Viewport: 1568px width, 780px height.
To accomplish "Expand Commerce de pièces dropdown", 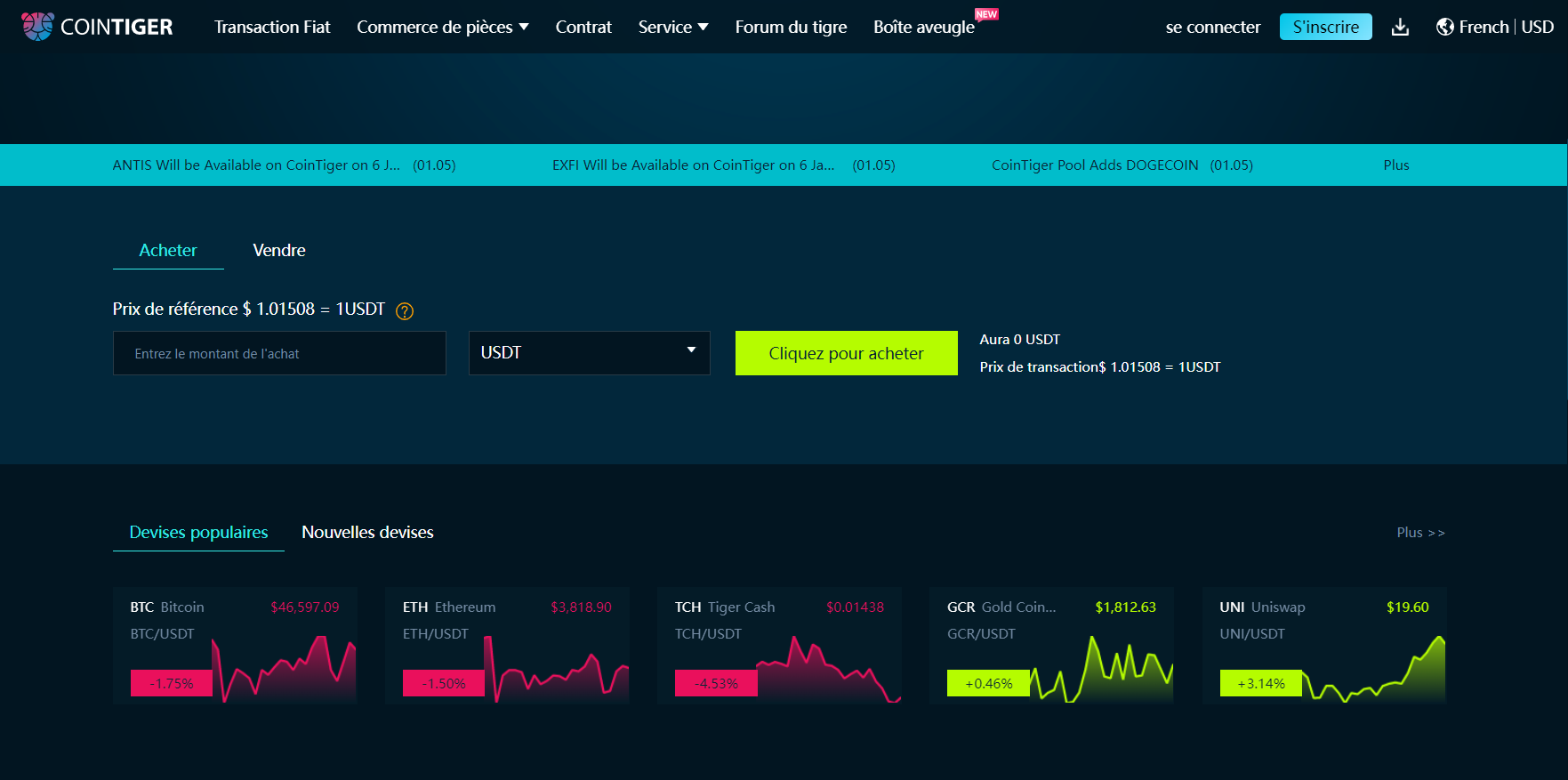I will pos(443,27).
